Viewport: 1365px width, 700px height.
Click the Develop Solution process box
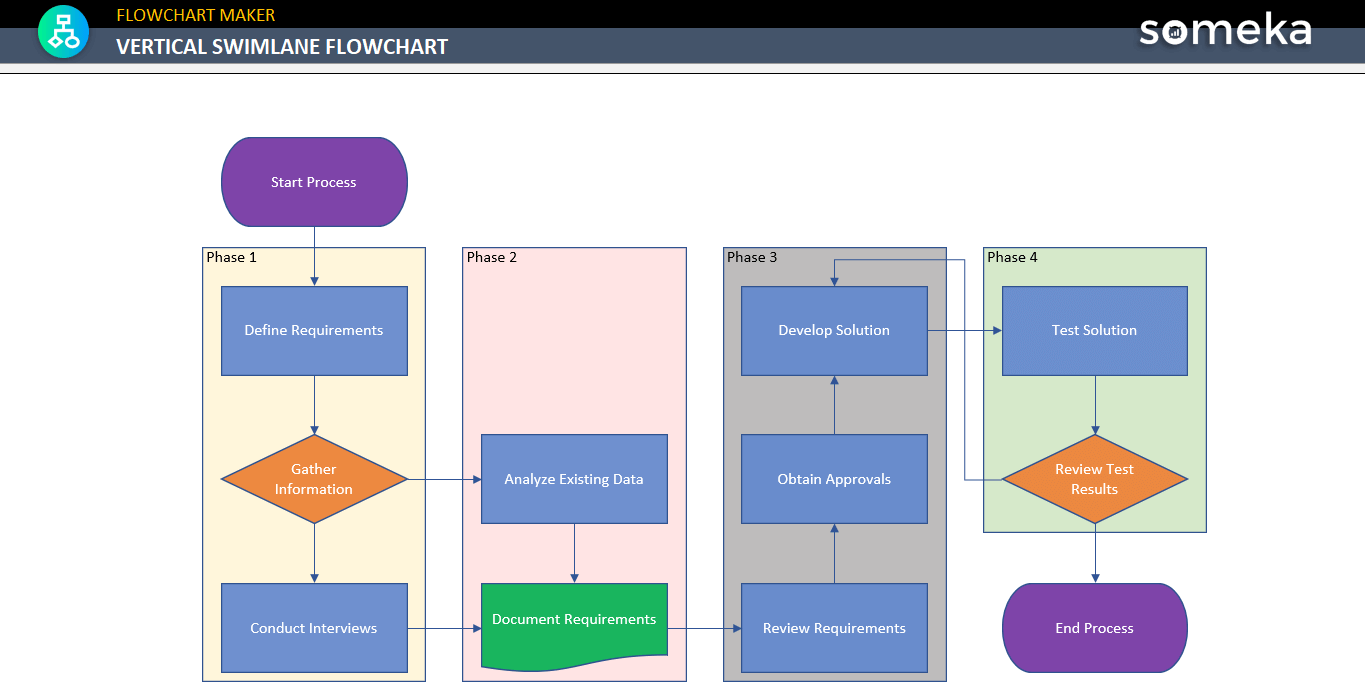[x=834, y=330]
